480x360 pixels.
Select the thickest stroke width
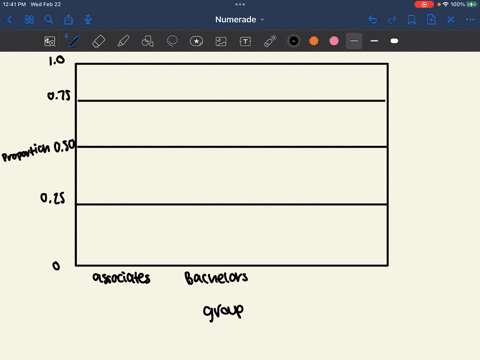394,41
